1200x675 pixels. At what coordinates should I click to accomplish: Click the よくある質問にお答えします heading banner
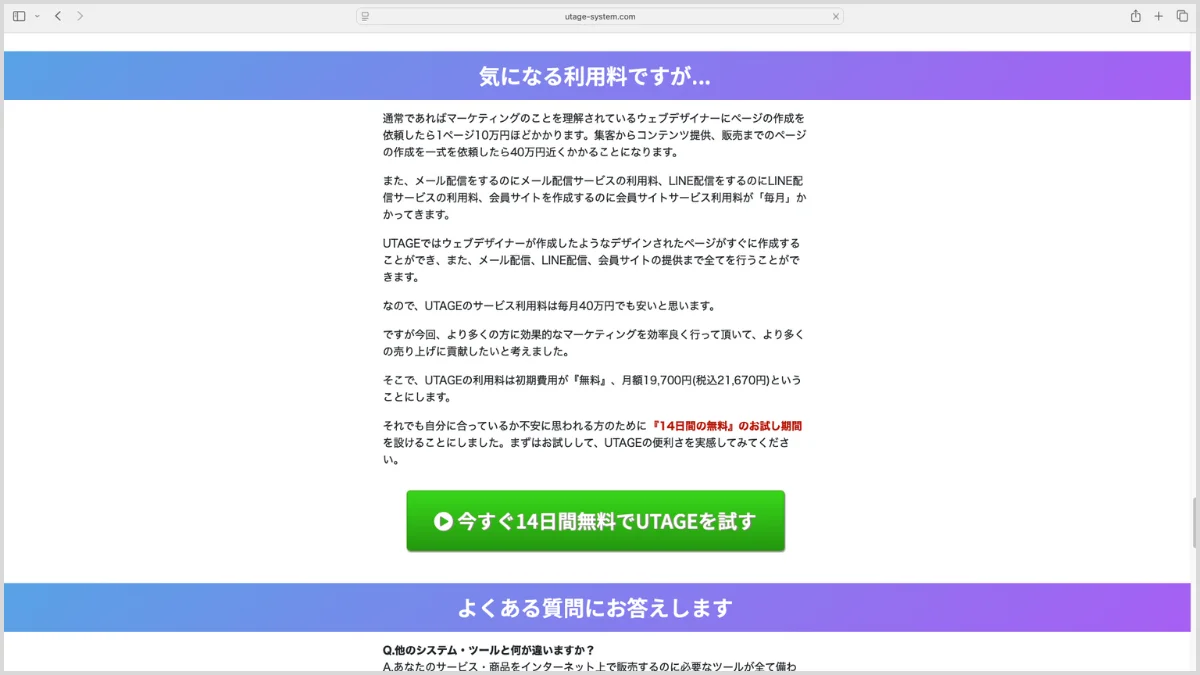click(x=595, y=608)
